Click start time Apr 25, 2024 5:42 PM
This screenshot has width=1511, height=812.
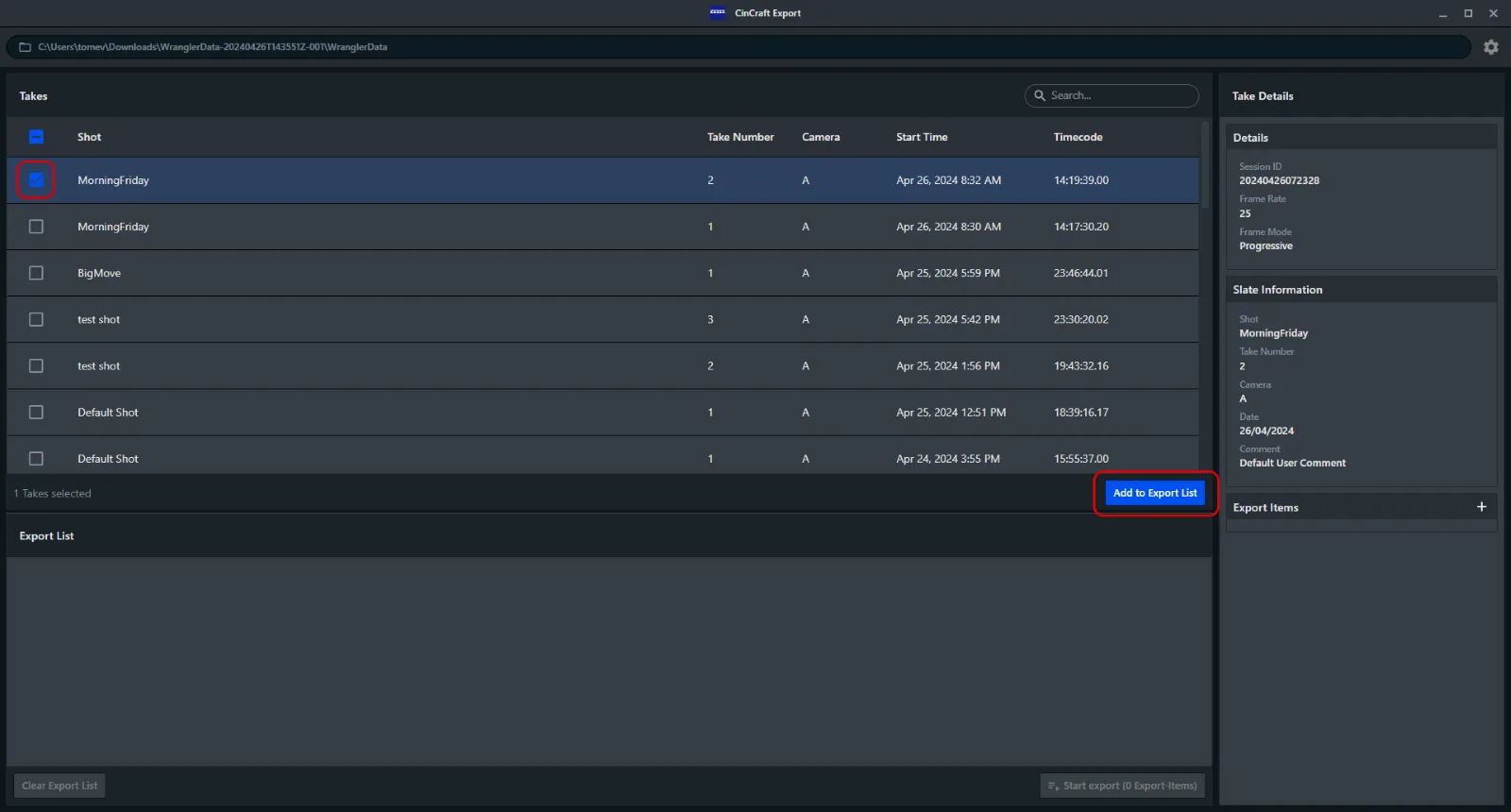(x=948, y=319)
